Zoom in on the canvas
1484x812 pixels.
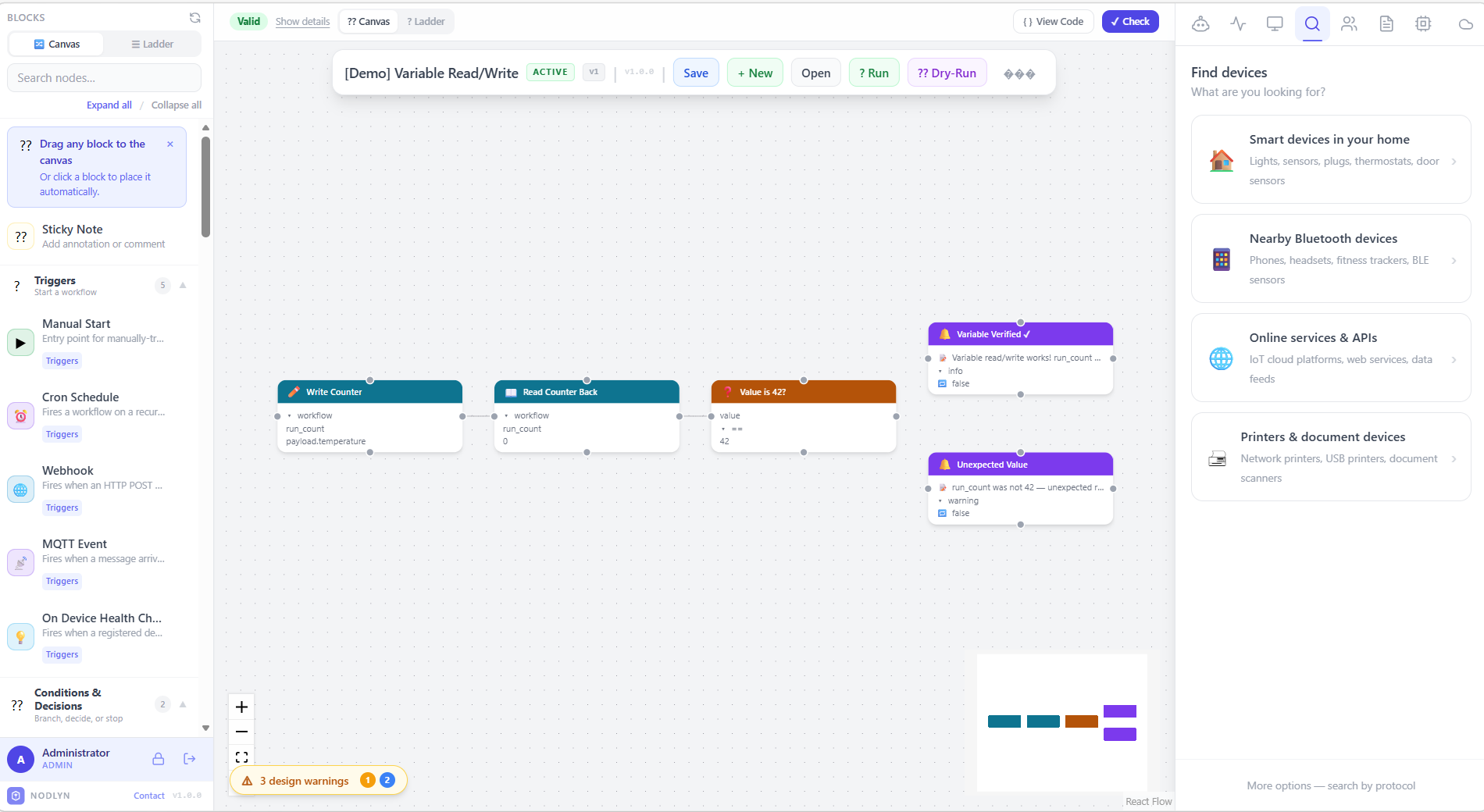(x=241, y=707)
